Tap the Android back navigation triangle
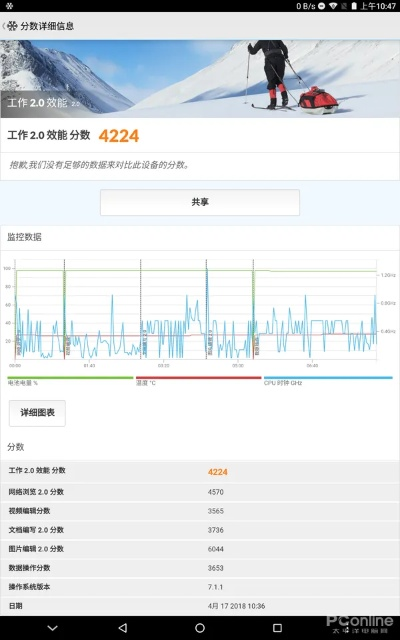The width and height of the screenshot is (400, 640). [x=123, y=628]
